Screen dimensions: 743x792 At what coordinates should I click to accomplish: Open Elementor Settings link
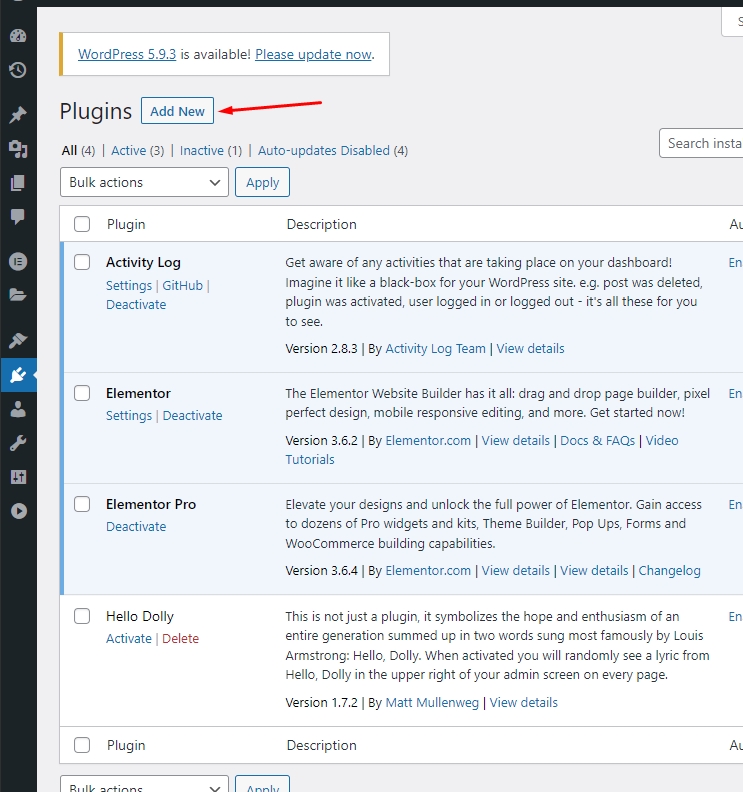pos(129,415)
